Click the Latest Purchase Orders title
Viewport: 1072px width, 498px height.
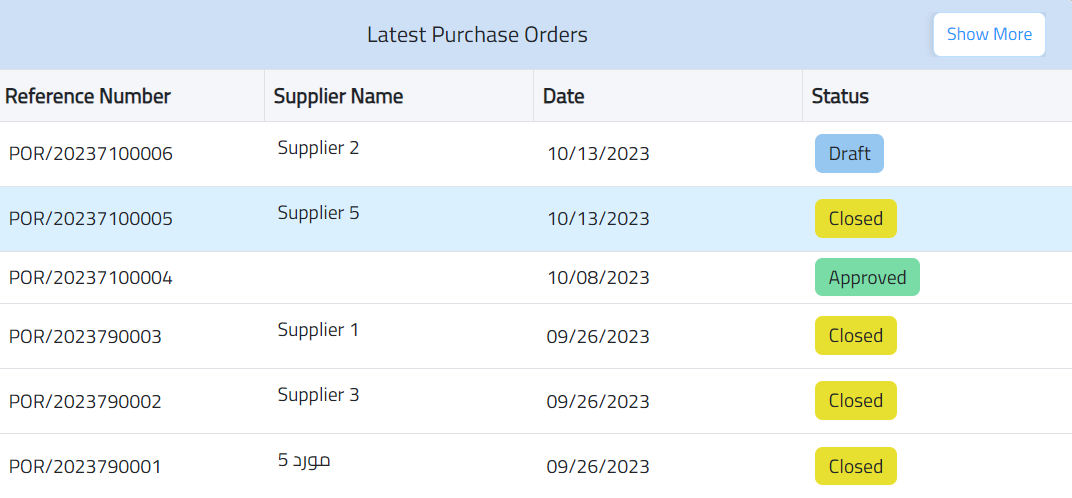[x=477, y=35]
